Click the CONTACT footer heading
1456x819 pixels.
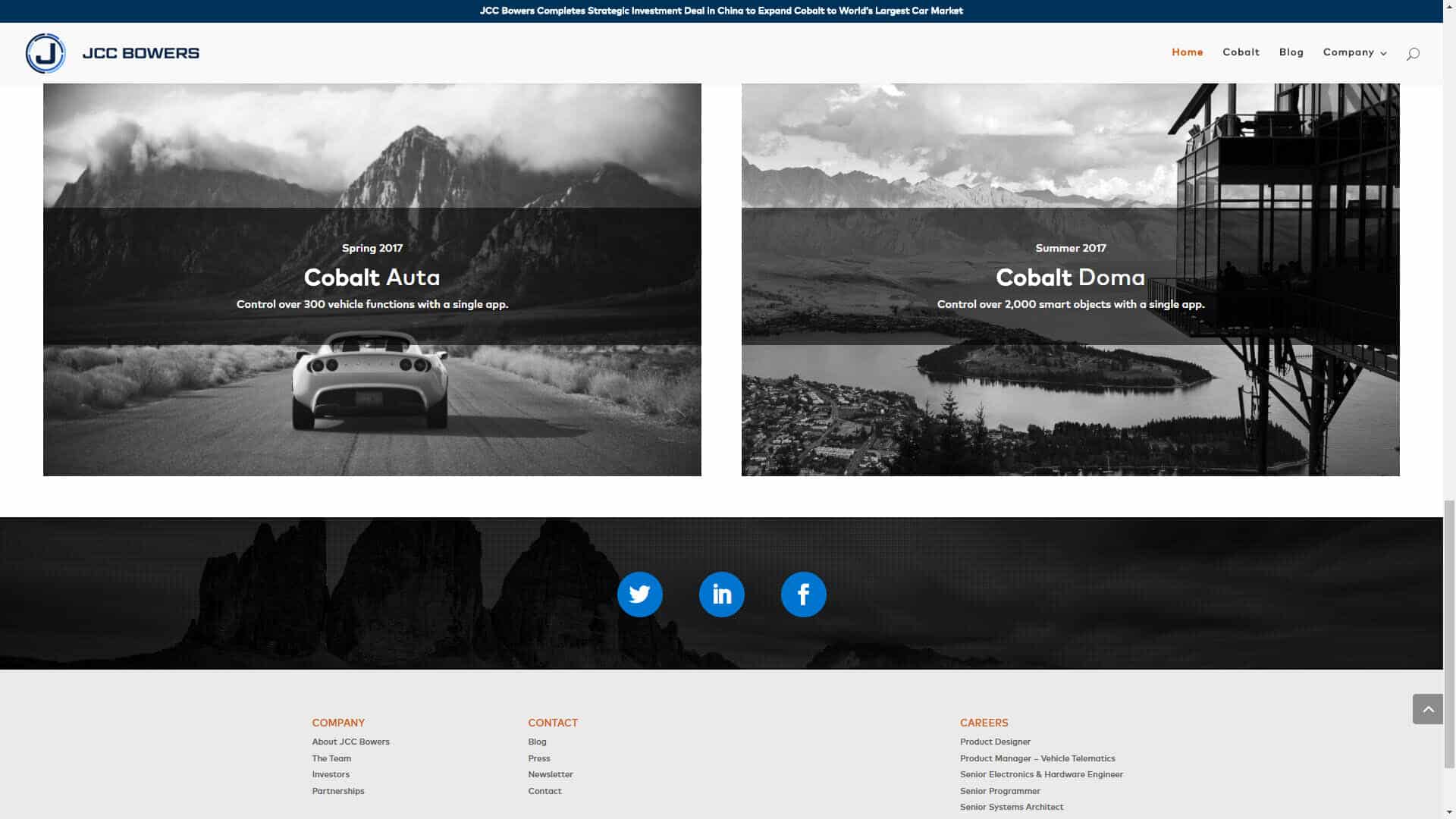(553, 723)
